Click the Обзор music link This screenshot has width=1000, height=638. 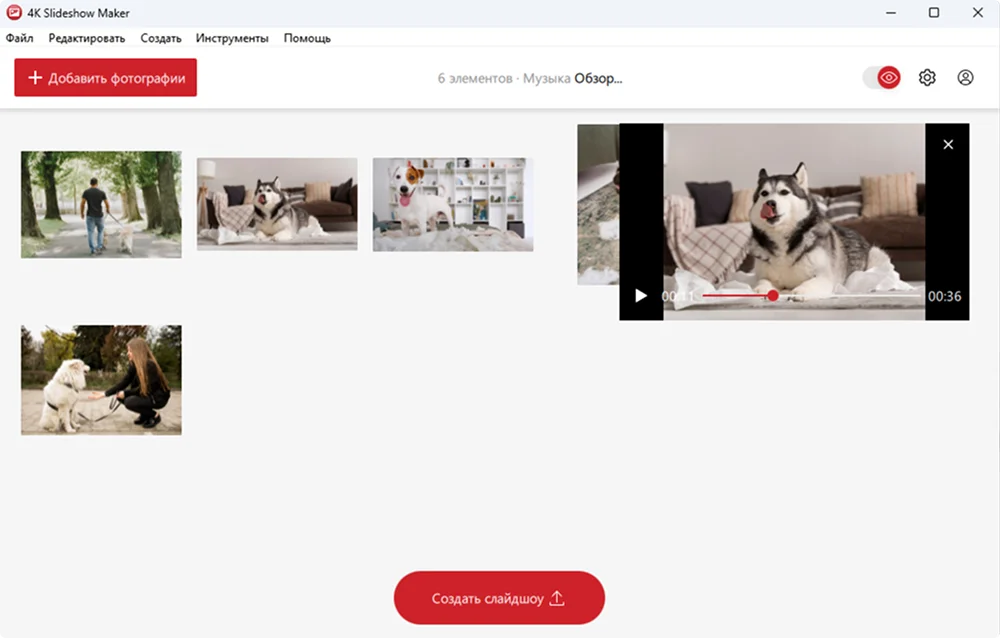[596, 77]
